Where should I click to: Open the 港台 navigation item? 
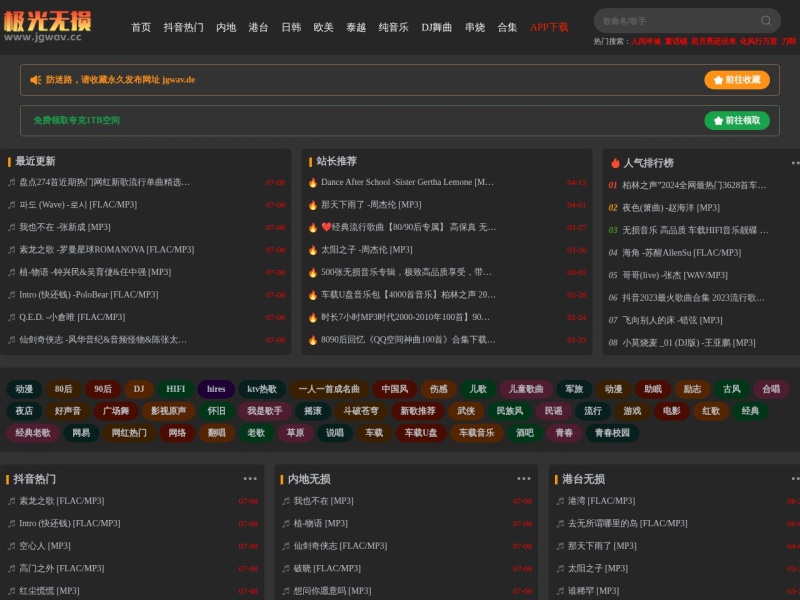[258, 27]
